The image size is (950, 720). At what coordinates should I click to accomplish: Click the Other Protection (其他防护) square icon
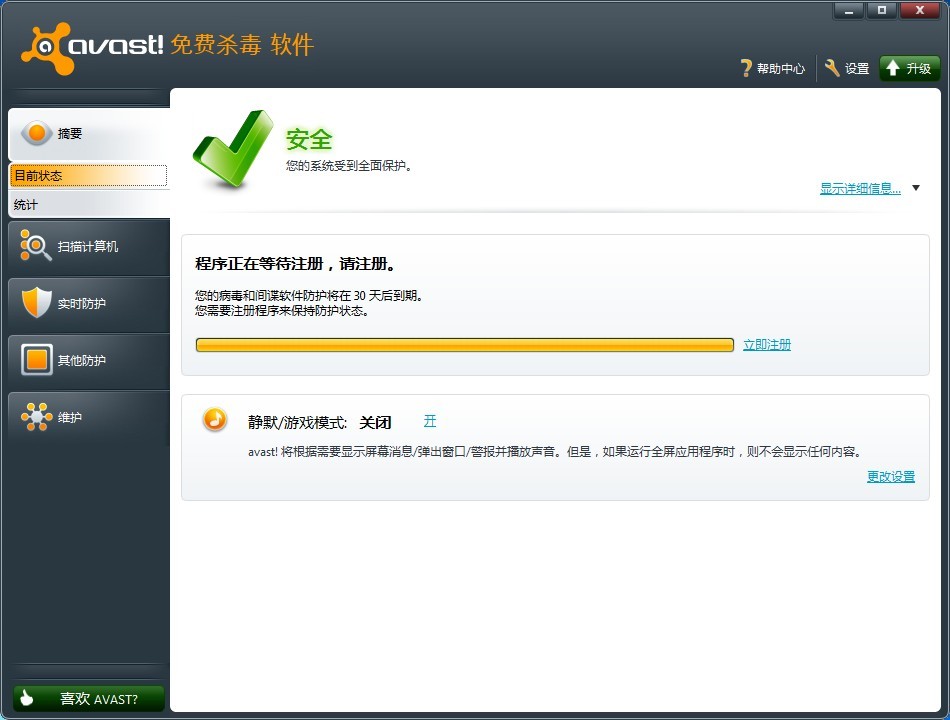(x=36, y=360)
